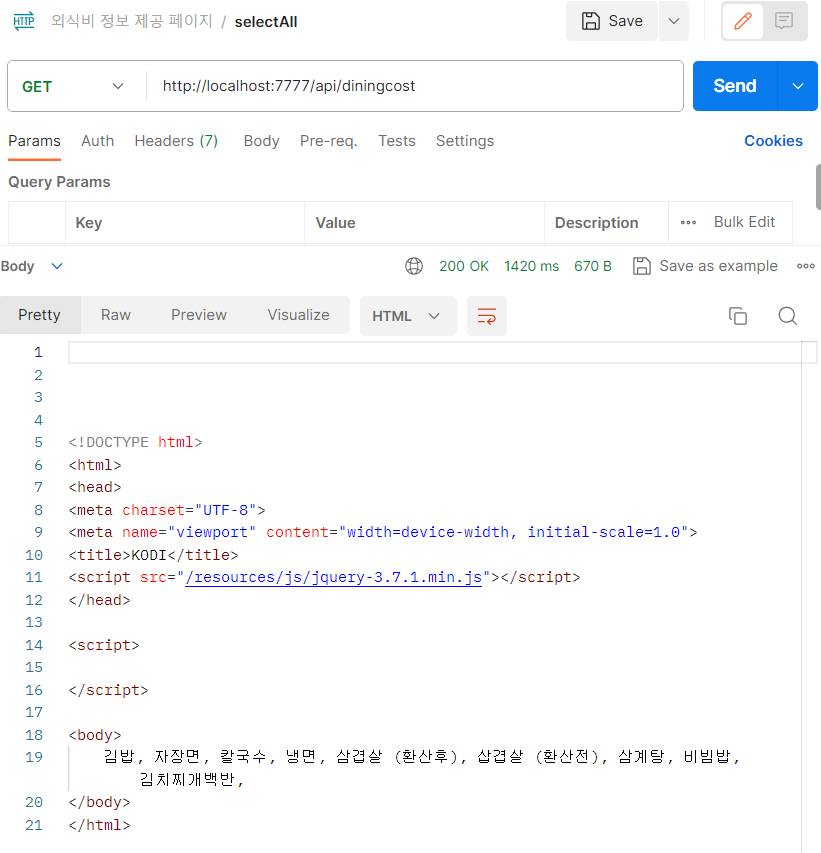
Task: Click the 1420 ms response time
Action: tap(531, 266)
